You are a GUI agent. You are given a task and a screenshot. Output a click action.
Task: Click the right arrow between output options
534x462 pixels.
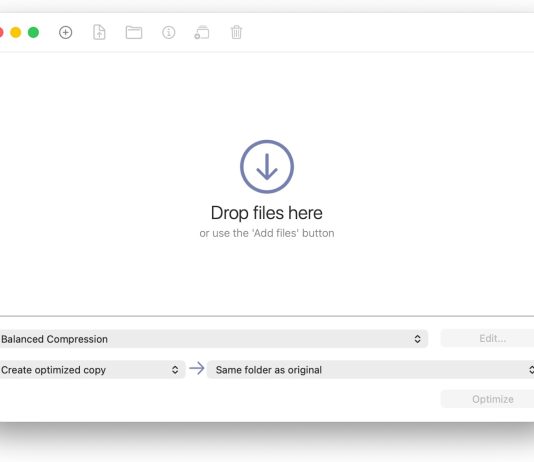[197, 368]
